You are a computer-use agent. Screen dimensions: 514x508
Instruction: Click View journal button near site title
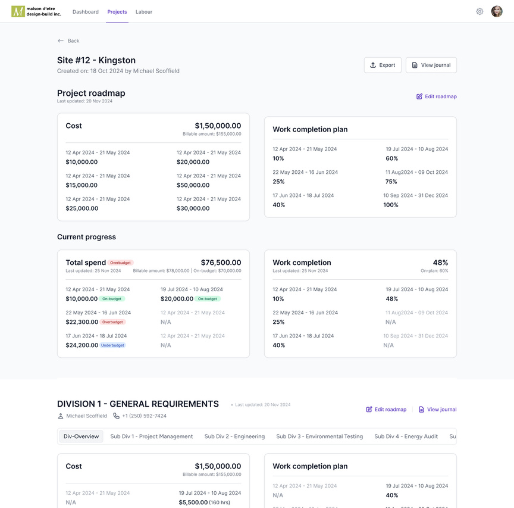click(431, 65)
